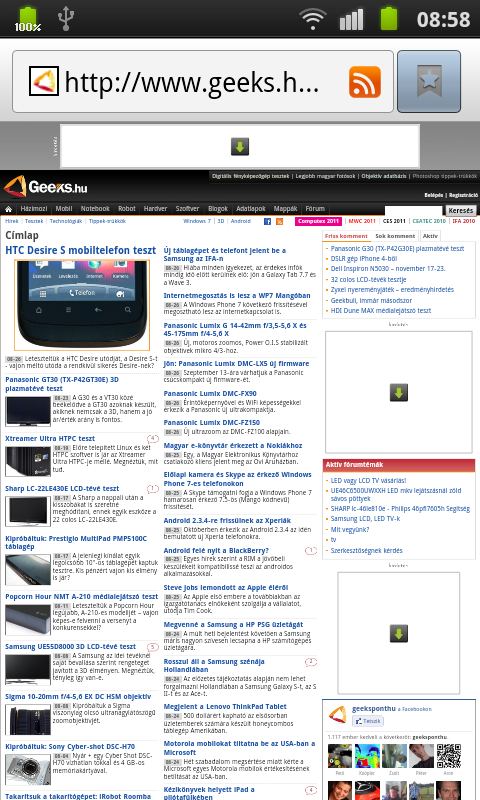The image size is (480, 800).
Task: Click the Keresés search button
Action: click(461, 210)
